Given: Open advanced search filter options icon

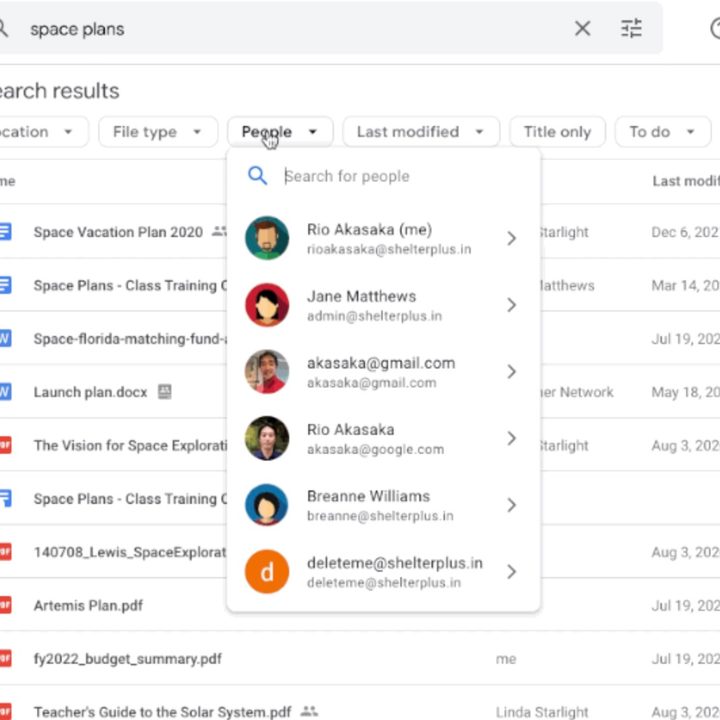Looking at the screenshot, I should point(631,28).
